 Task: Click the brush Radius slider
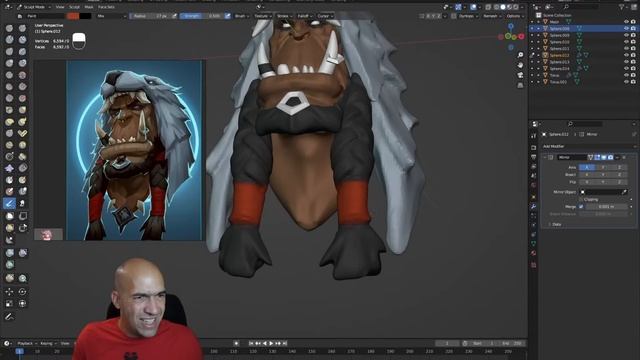[x=150, y=16]
